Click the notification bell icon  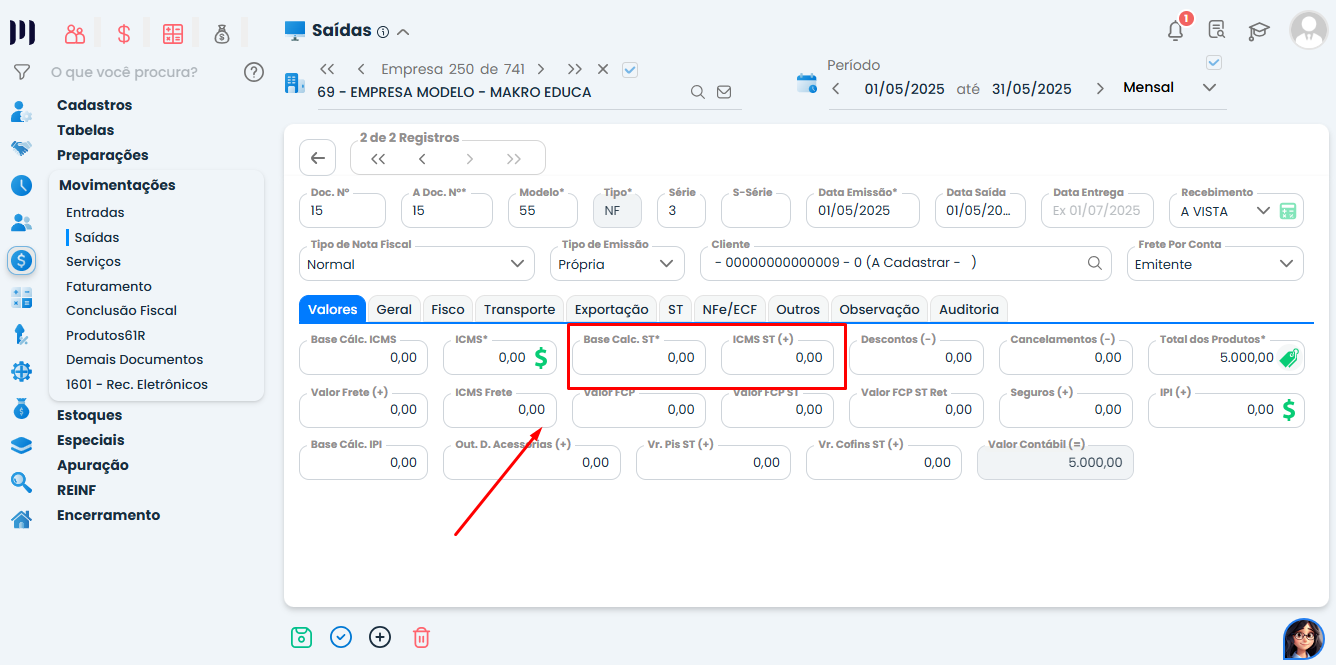pos(1176,31)
